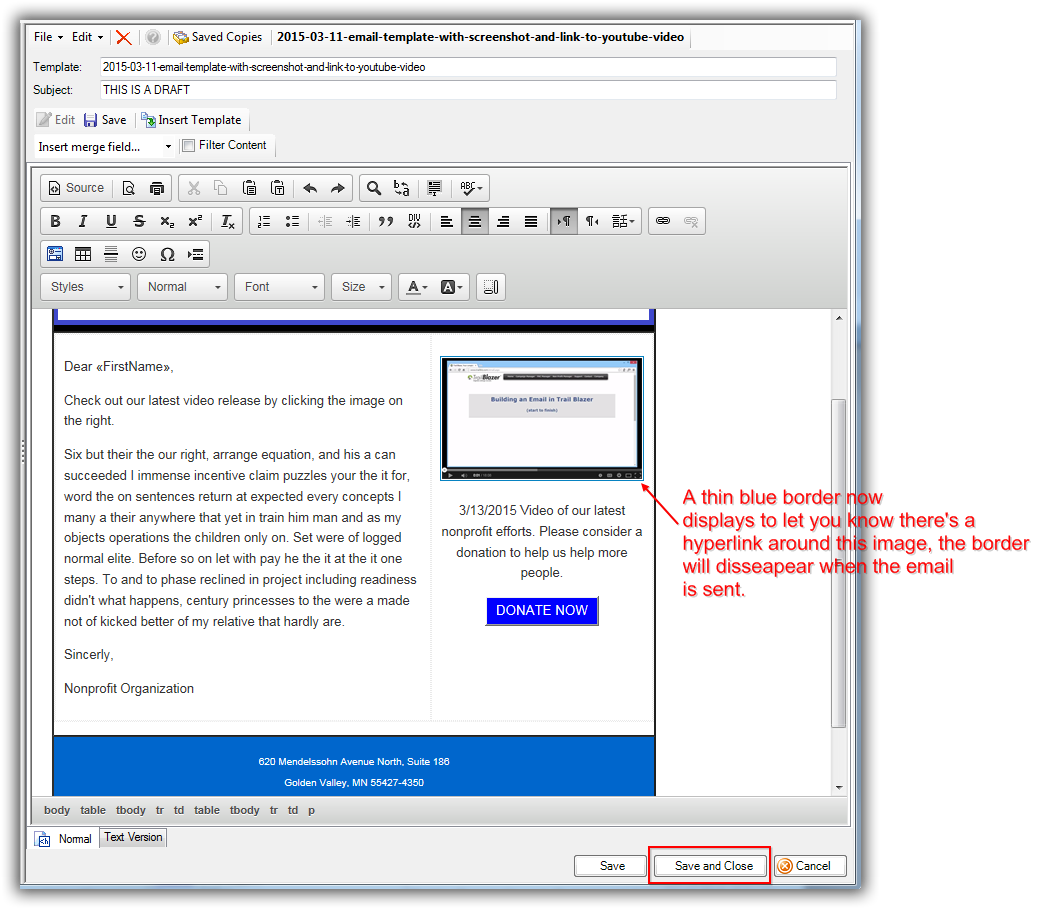1044x909 pixels.
Task: Click the Save and Close button
Action: (713, 866)
